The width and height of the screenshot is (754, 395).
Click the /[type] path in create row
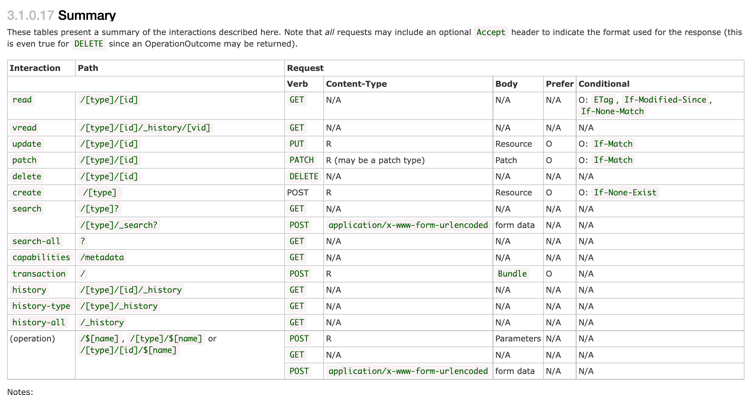pyautogui.click(x=100, y=193)
